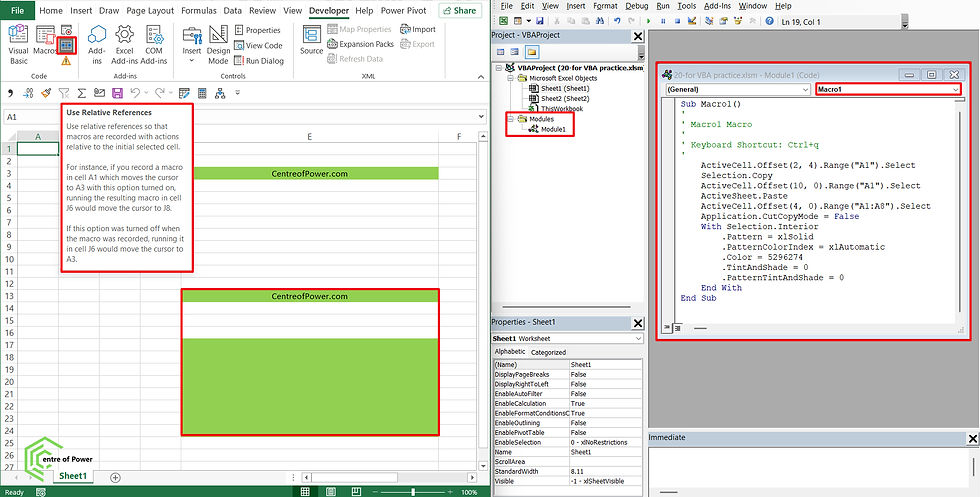Screen dimensions: 980x497
Task: Click the Undo arrow in Quick Access Toolbar
Action: tap(135, 93)
